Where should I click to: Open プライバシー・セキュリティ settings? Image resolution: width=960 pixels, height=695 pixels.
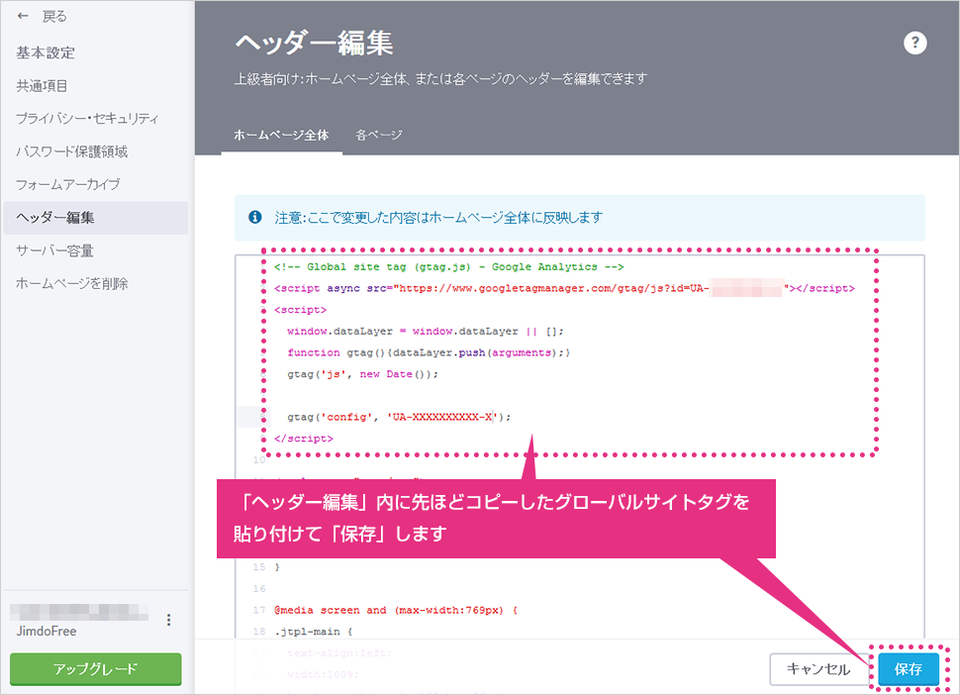(x=87, y=118)
